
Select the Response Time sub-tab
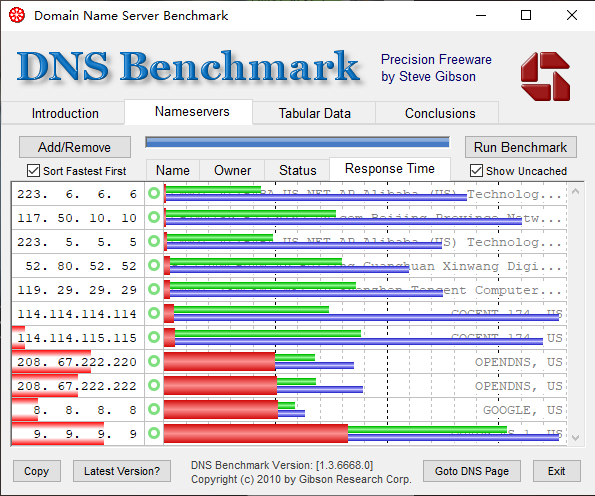390,168
